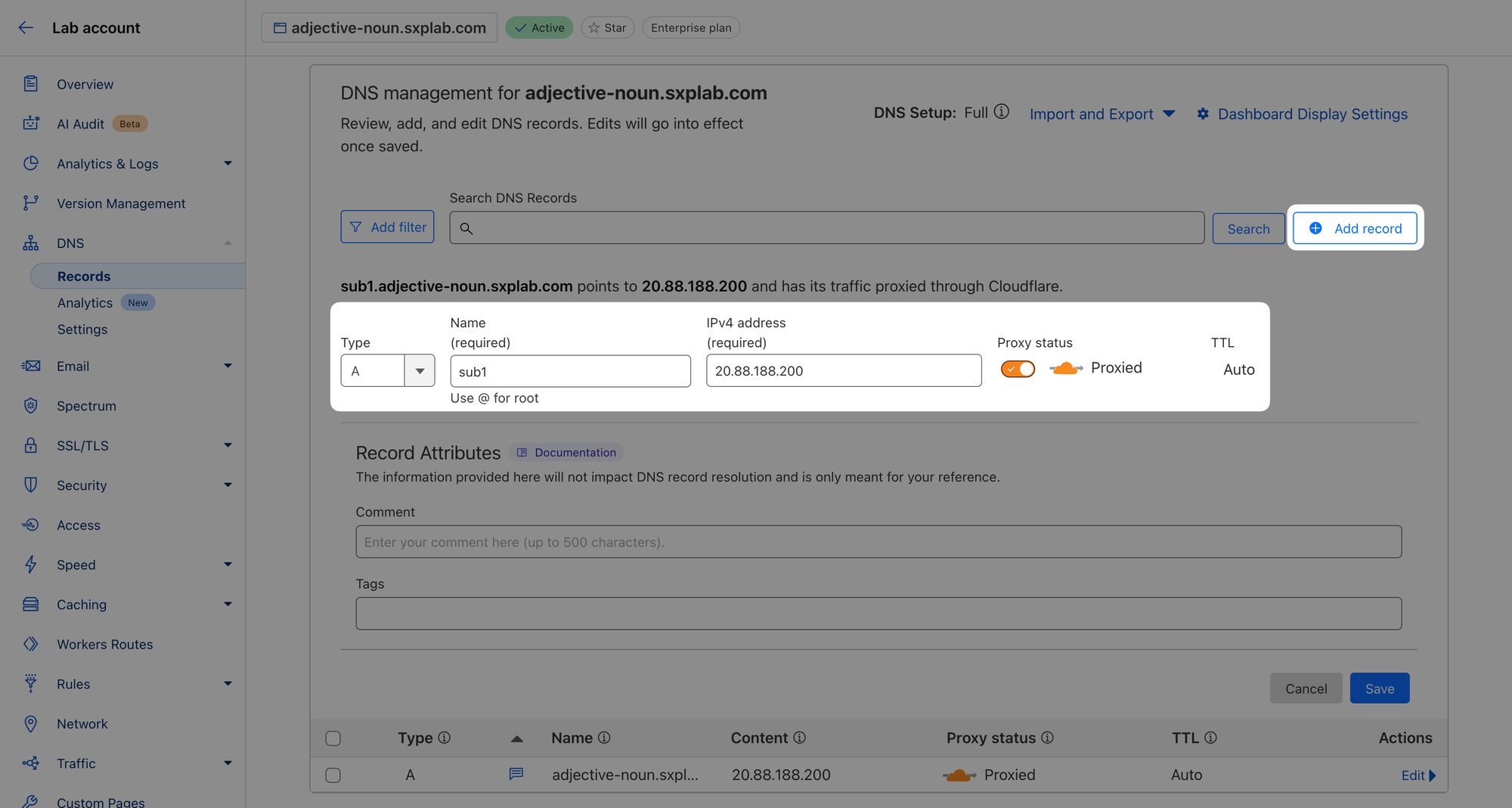Open the record Type dropdown
1512x808 pixels.
tap(420, 370)
